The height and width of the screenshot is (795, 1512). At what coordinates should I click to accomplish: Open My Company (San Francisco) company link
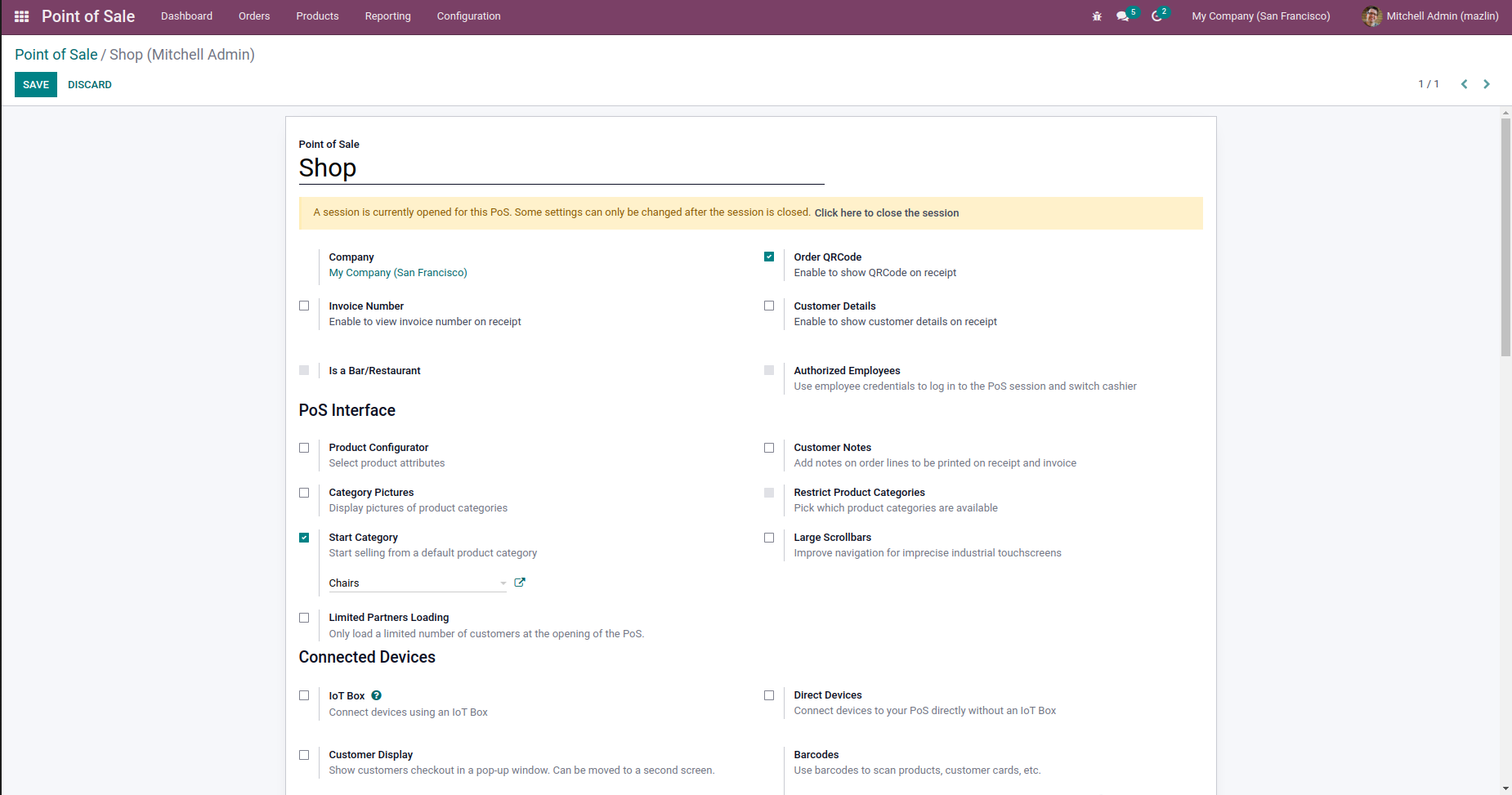[398, 273]
